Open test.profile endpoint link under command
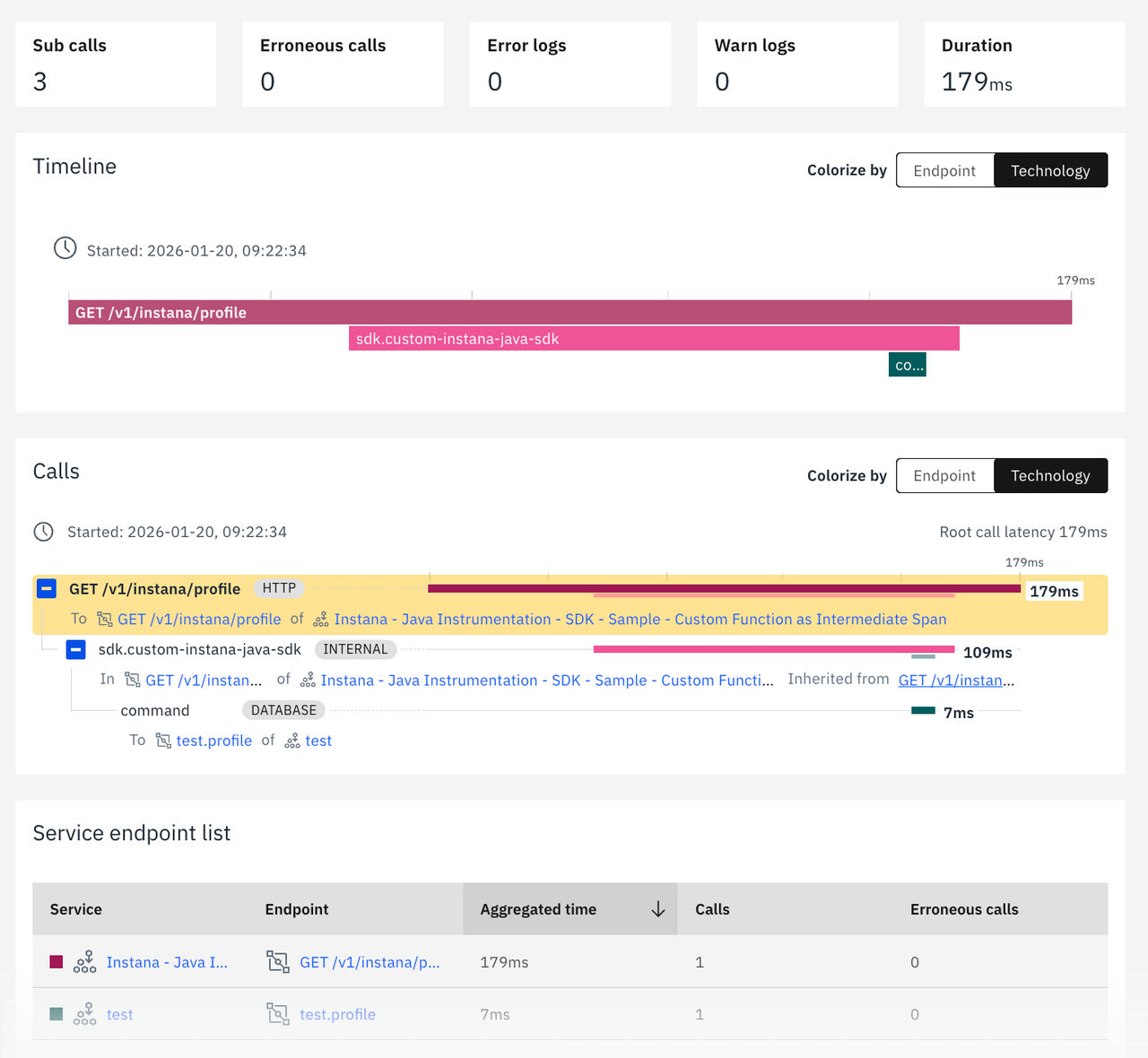The height and width of the screenshot is (1058, 1148). pos(214,741)
